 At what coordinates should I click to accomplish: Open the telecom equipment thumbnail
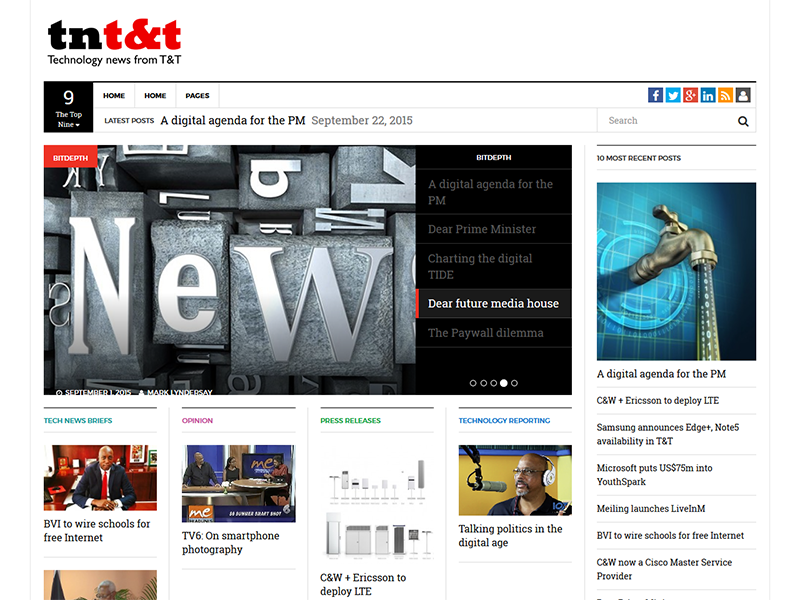point(377,503)
